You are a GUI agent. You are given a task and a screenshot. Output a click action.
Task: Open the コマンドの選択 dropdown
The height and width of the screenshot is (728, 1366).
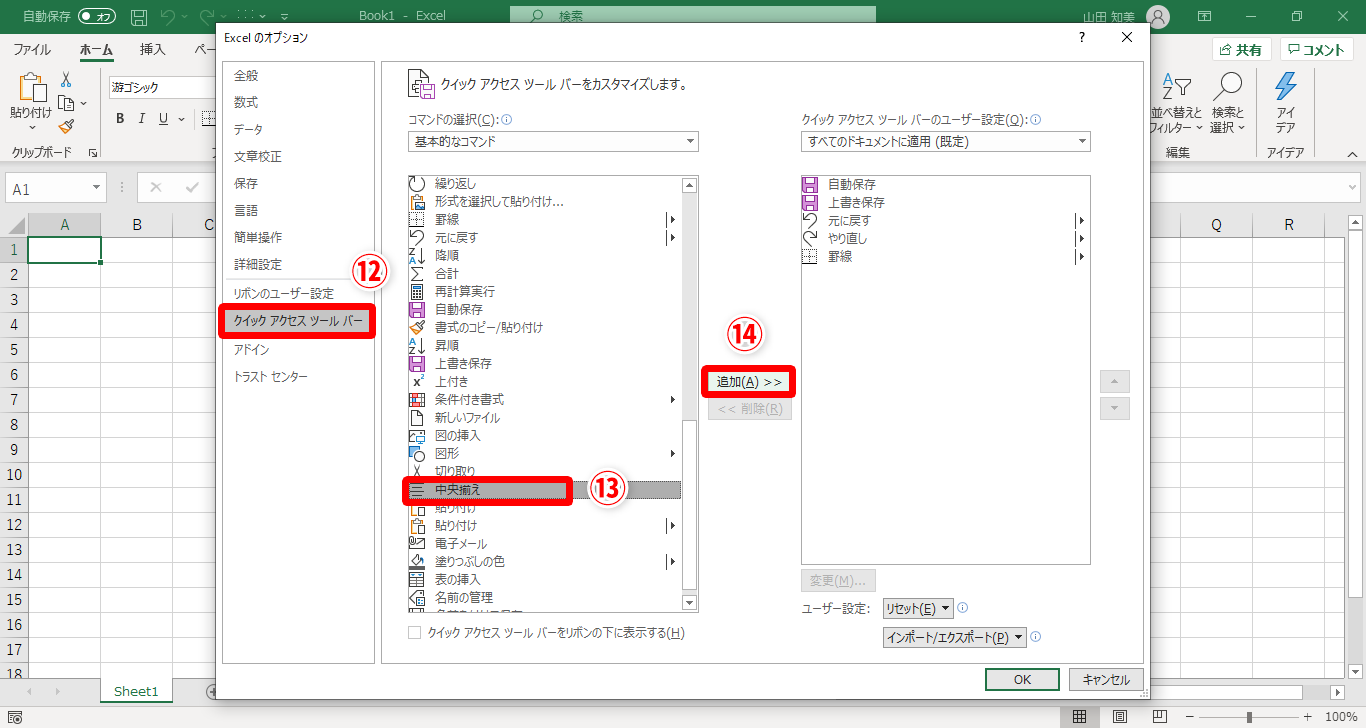click(x=553, y=142)
